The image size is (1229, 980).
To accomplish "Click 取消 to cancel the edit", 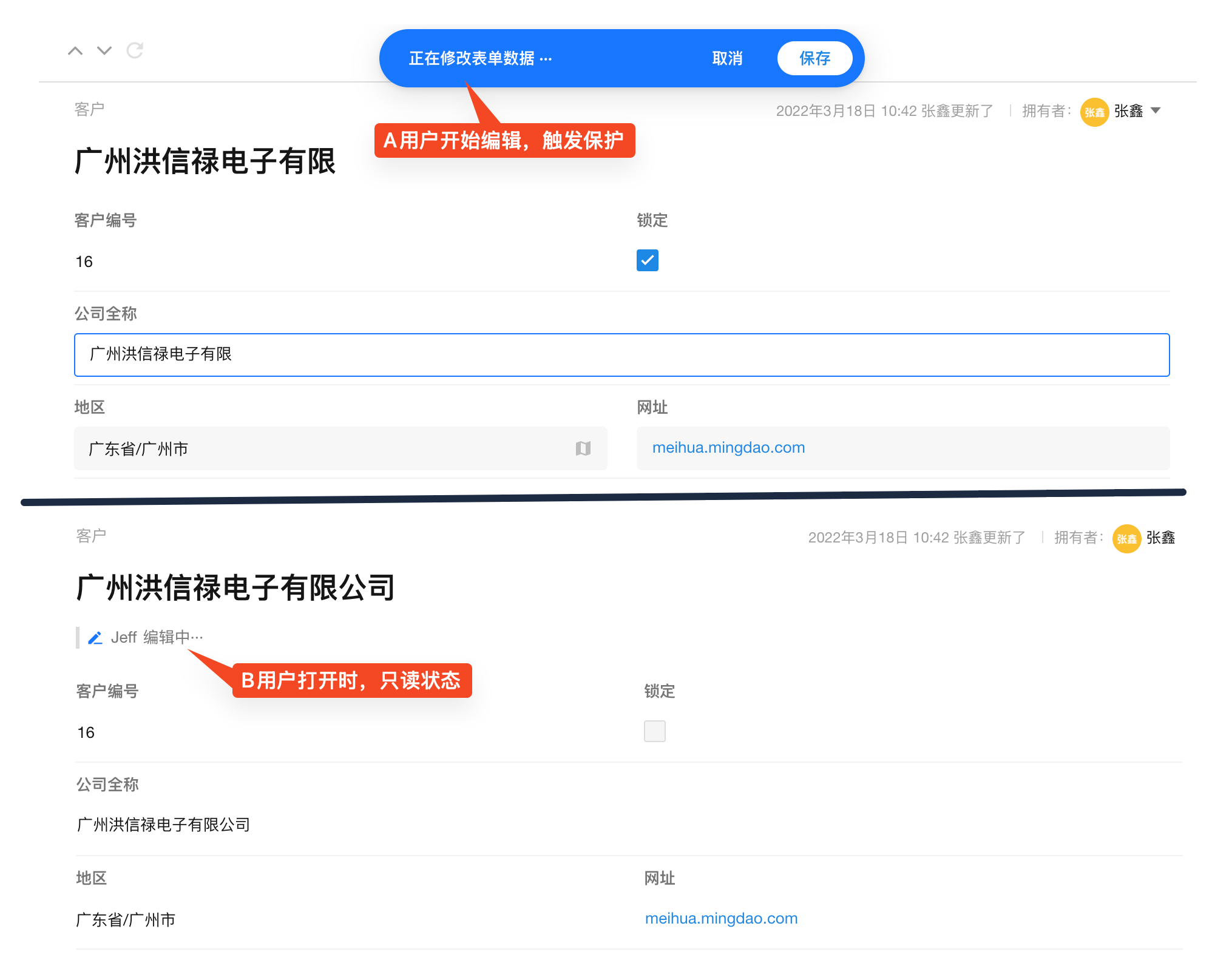I will 727,58.
